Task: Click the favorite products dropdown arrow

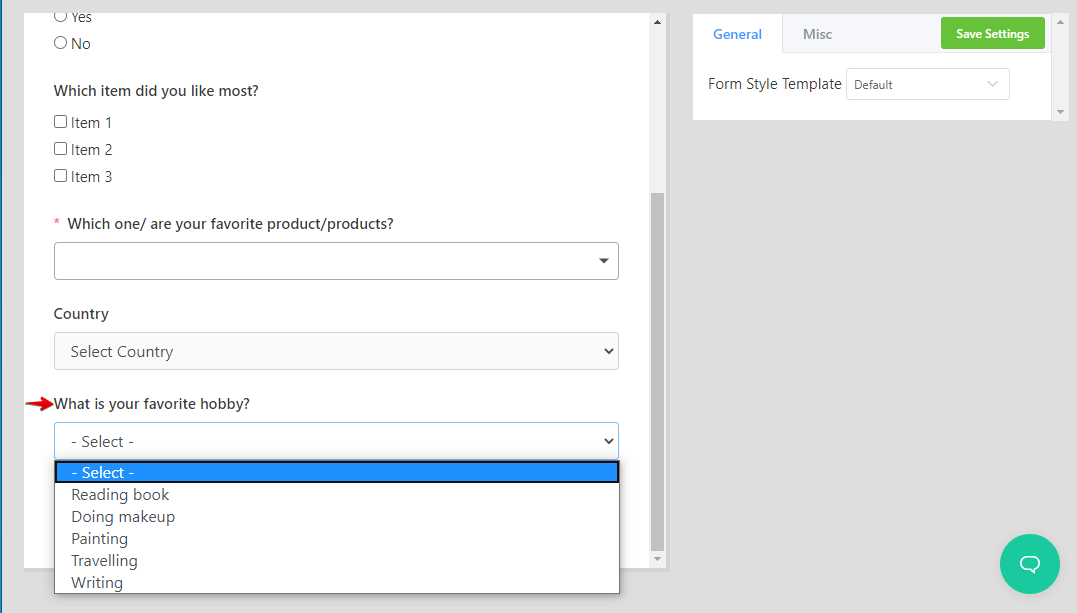Action: [603, 261]
